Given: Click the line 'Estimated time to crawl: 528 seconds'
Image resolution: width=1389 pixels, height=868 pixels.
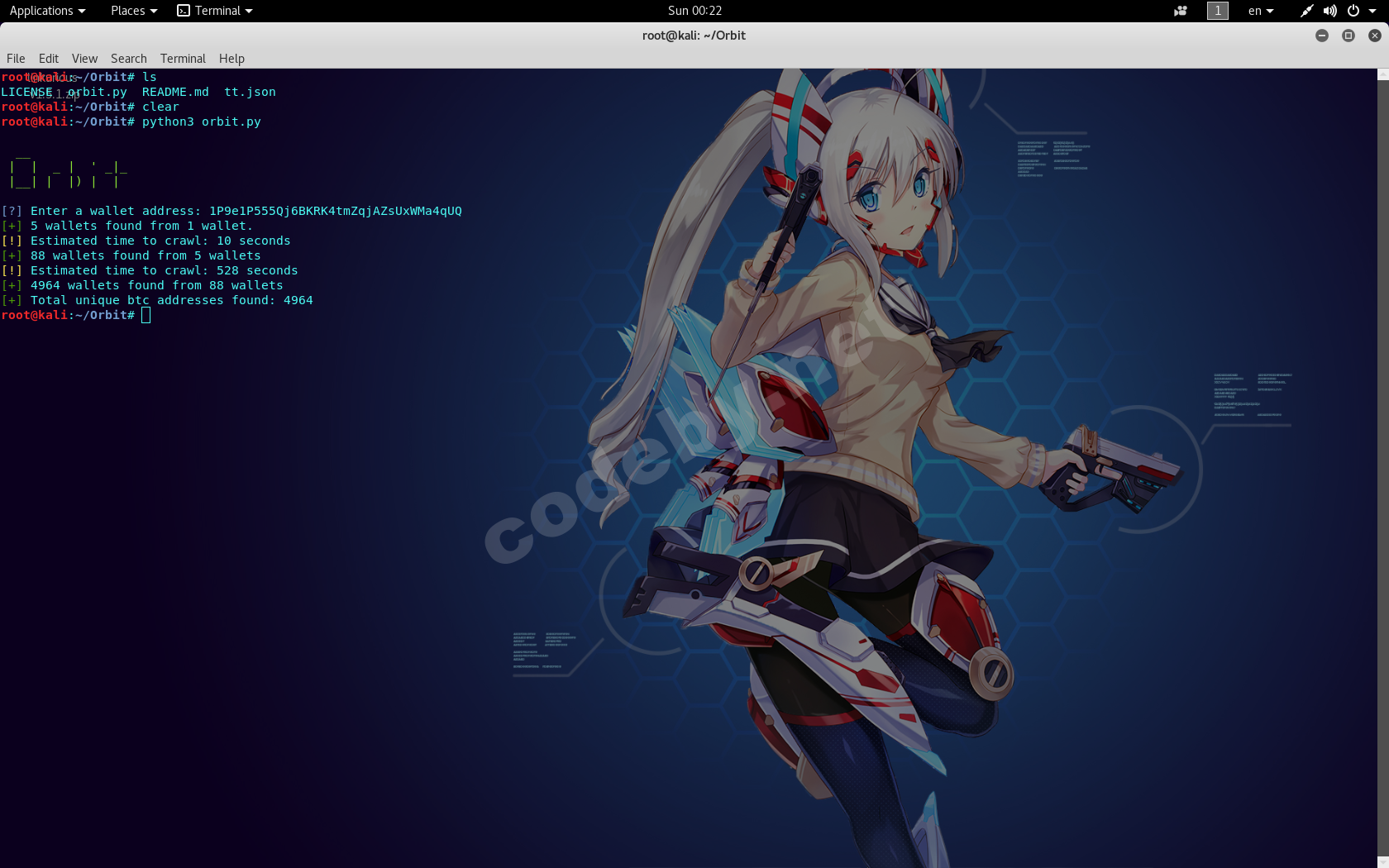Looking at the screenshot, I should [x=164, y=270].
